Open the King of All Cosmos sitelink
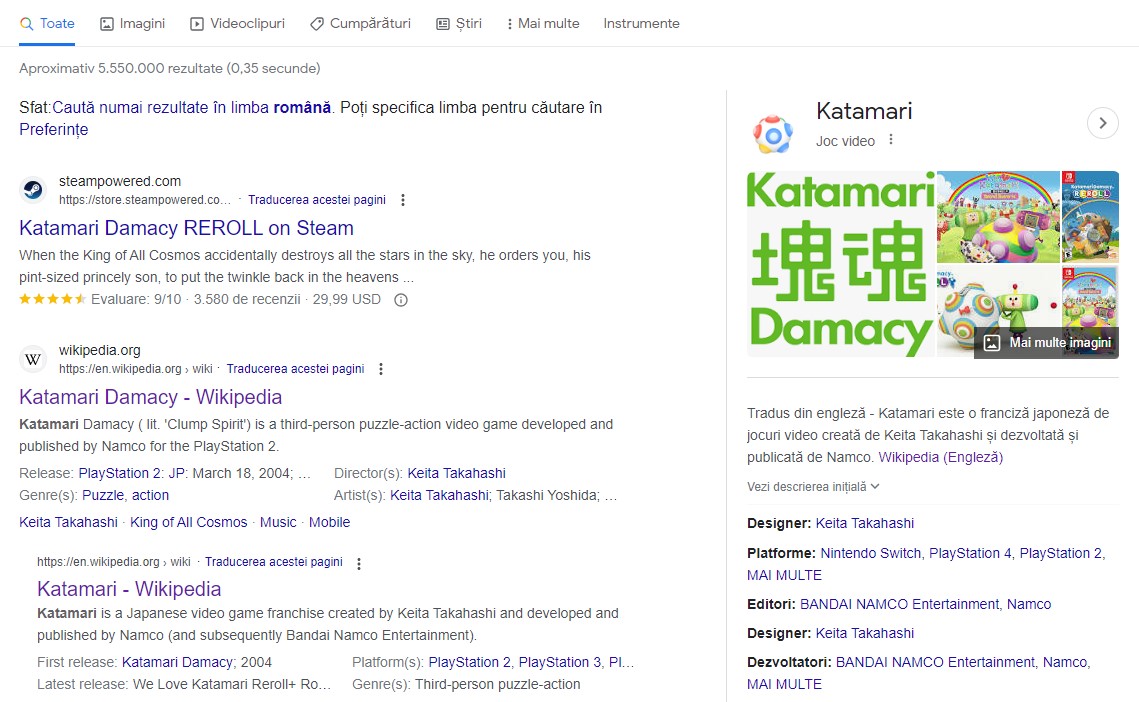The width and height of the screenshot is (1139, 702). pos(189,522)
